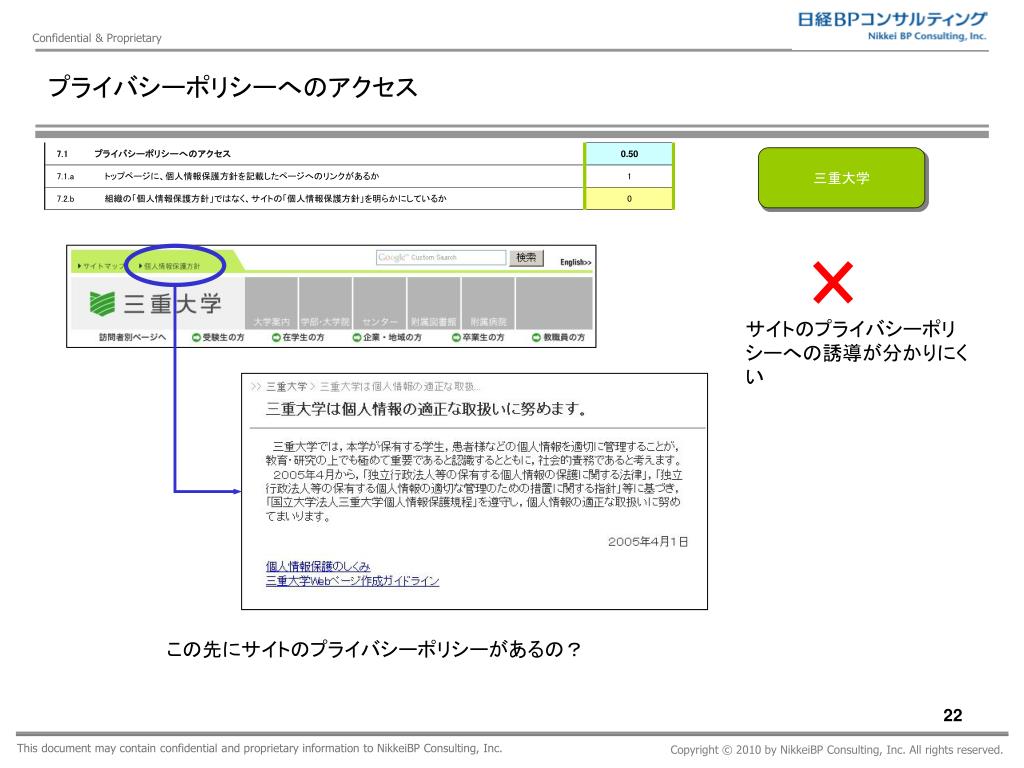Click the 検索 search button
The height and width of the screenshot is (768, 1024).
[526, 257]
